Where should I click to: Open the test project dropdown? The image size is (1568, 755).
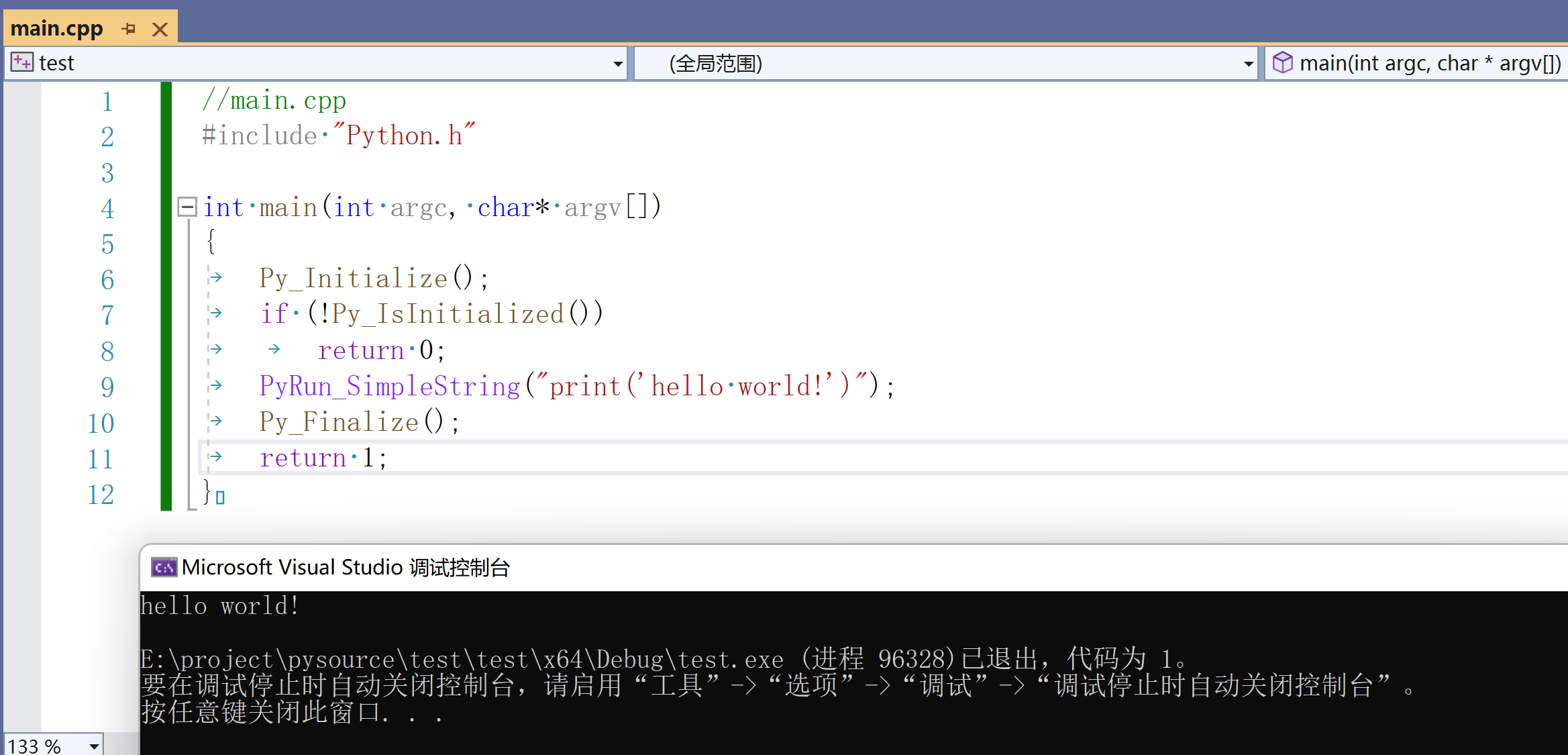[x=617, y=62]
